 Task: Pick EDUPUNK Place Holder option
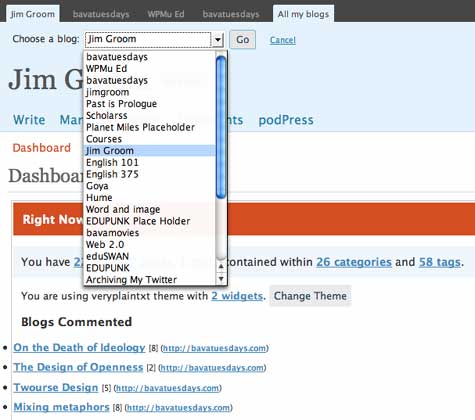click(149, 221)
